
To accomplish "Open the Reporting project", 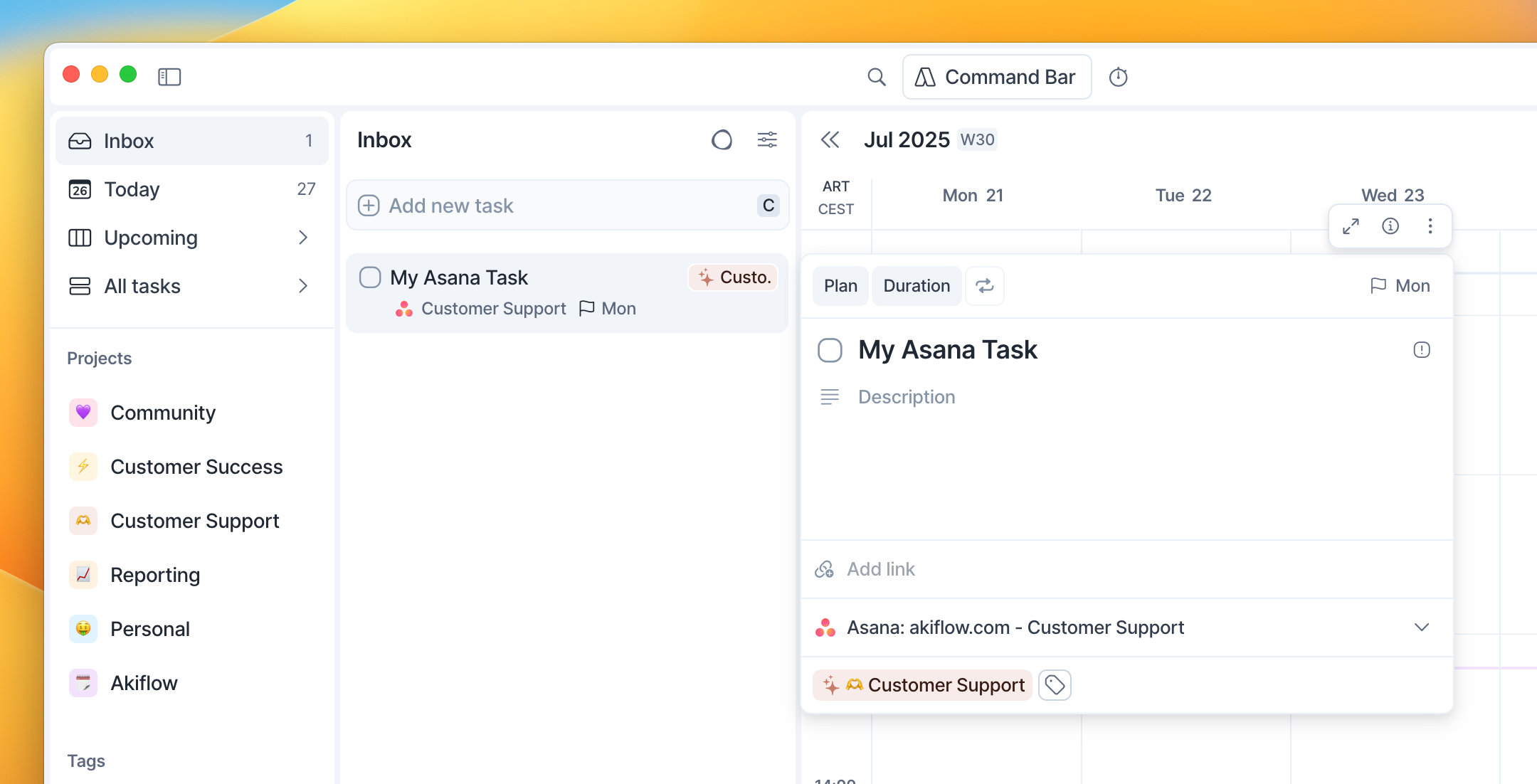I will coord(155,575).
